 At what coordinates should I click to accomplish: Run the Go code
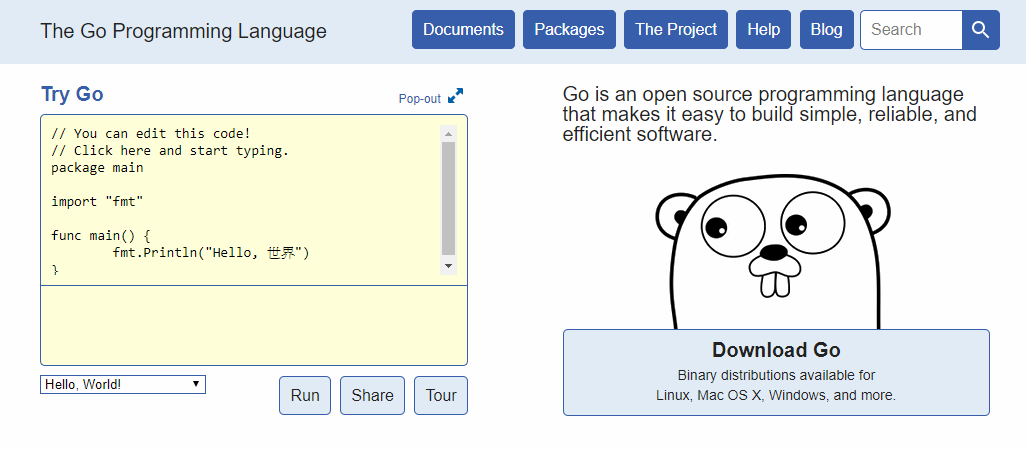[305, 395]
